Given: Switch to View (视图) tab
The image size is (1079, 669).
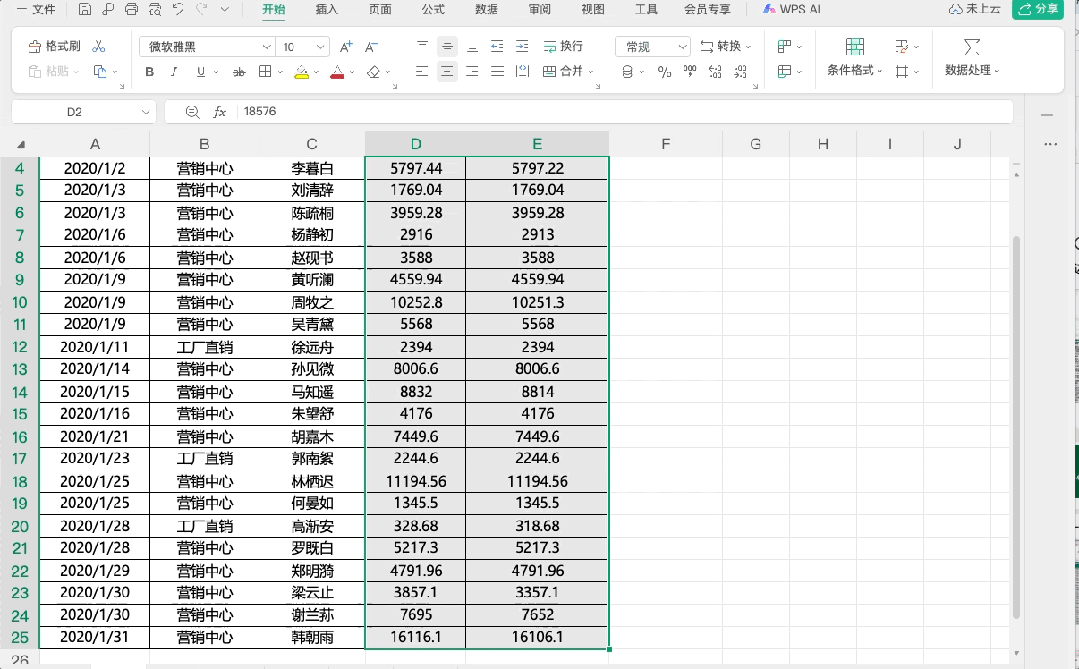Looking at the screenshot, I should click(593, 9).
